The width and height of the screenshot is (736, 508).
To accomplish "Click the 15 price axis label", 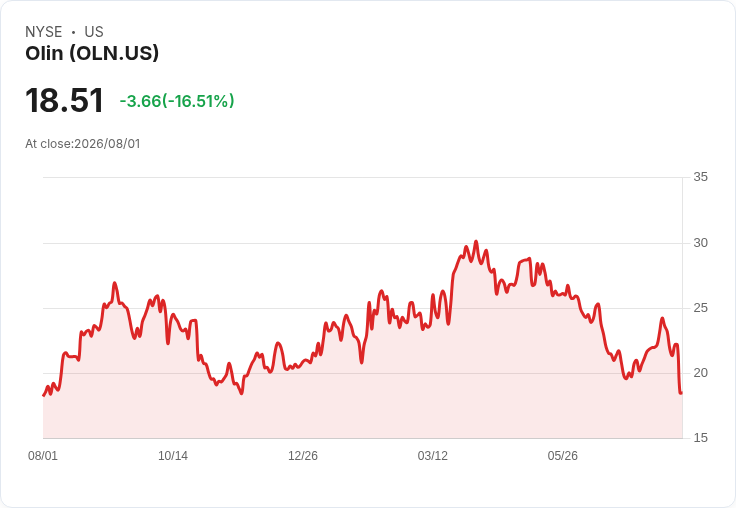I will 700,438.
